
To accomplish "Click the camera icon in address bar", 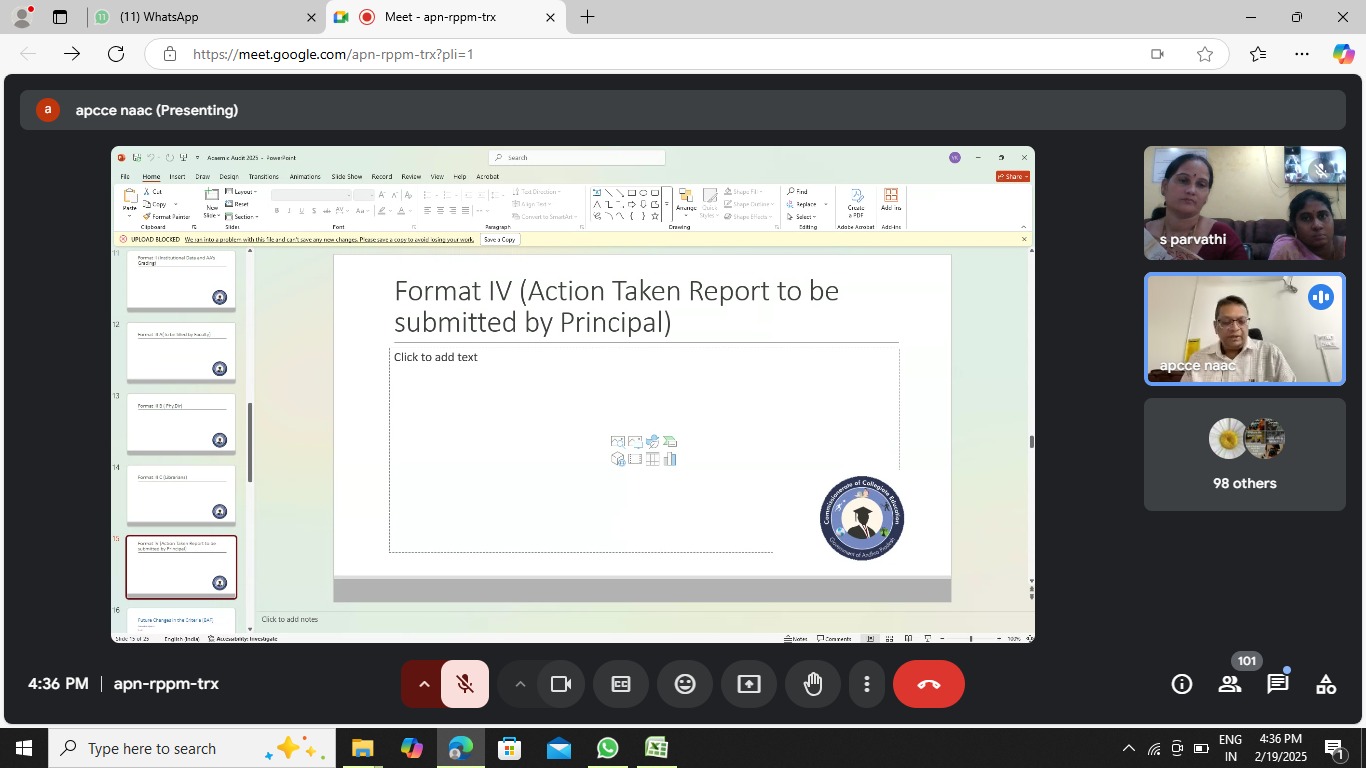I will (x=1157, y=54).
